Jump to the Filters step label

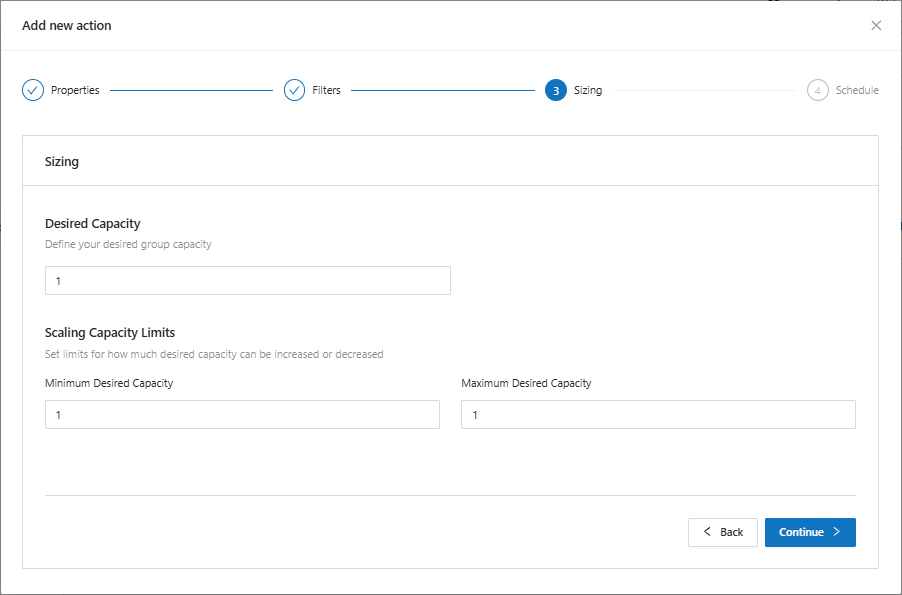click(326, 90)
